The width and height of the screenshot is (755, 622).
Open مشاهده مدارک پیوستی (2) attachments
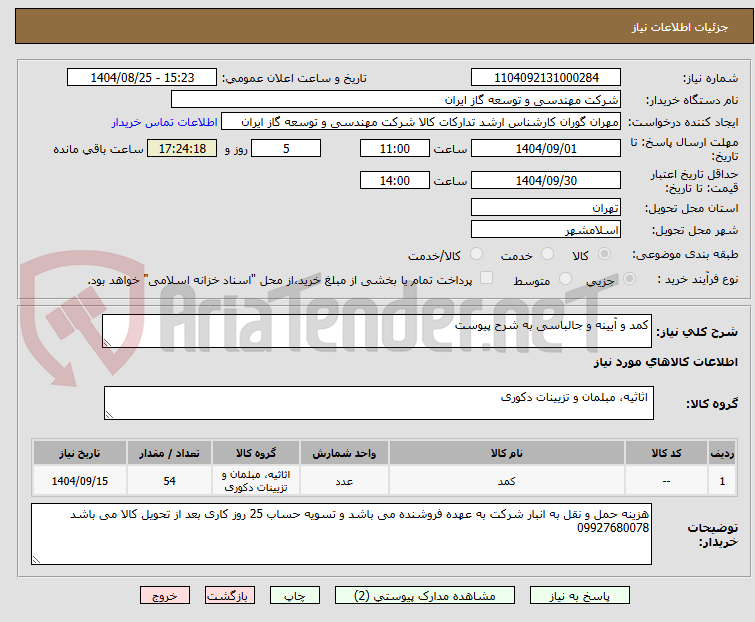pyautogui.click(x=424, y=596)
